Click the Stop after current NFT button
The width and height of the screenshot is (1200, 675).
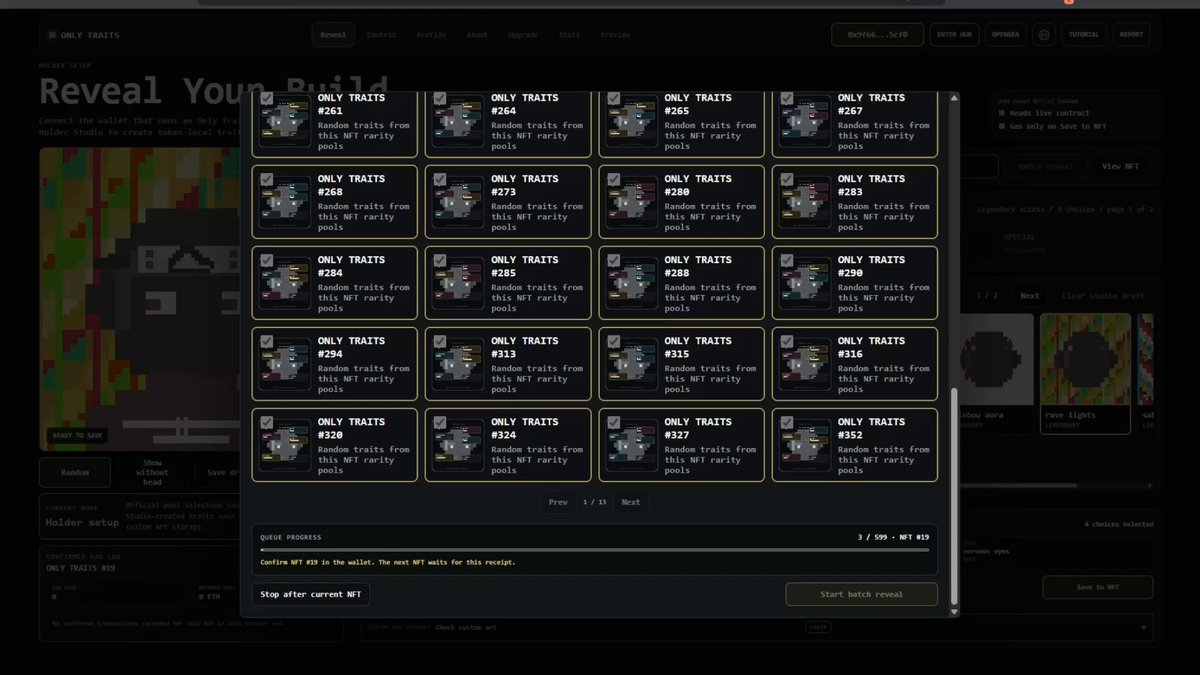[311, 594]
